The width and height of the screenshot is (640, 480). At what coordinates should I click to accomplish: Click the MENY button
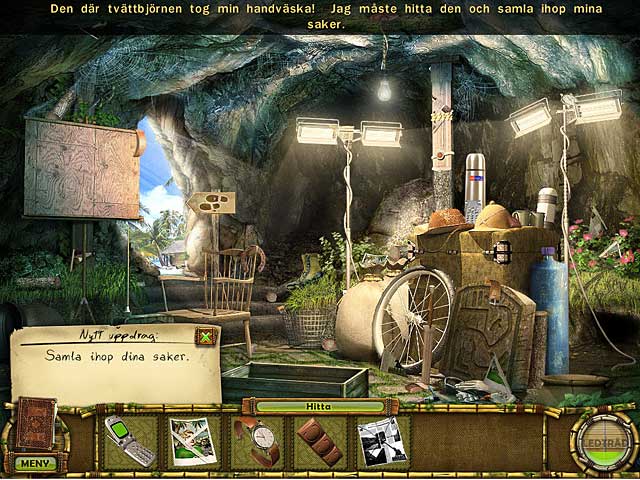click(35, 462)
